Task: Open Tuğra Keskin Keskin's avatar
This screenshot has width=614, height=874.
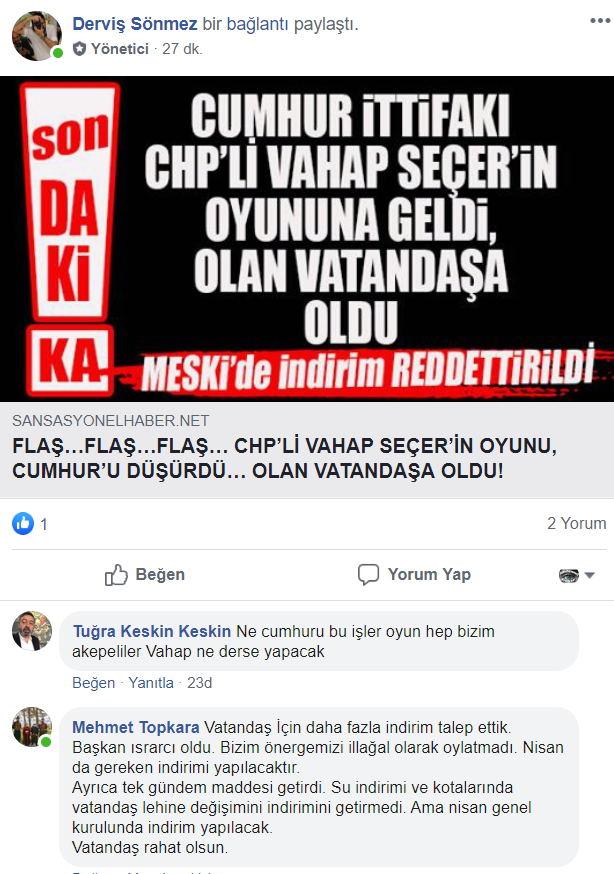Action: pos(32,631)
